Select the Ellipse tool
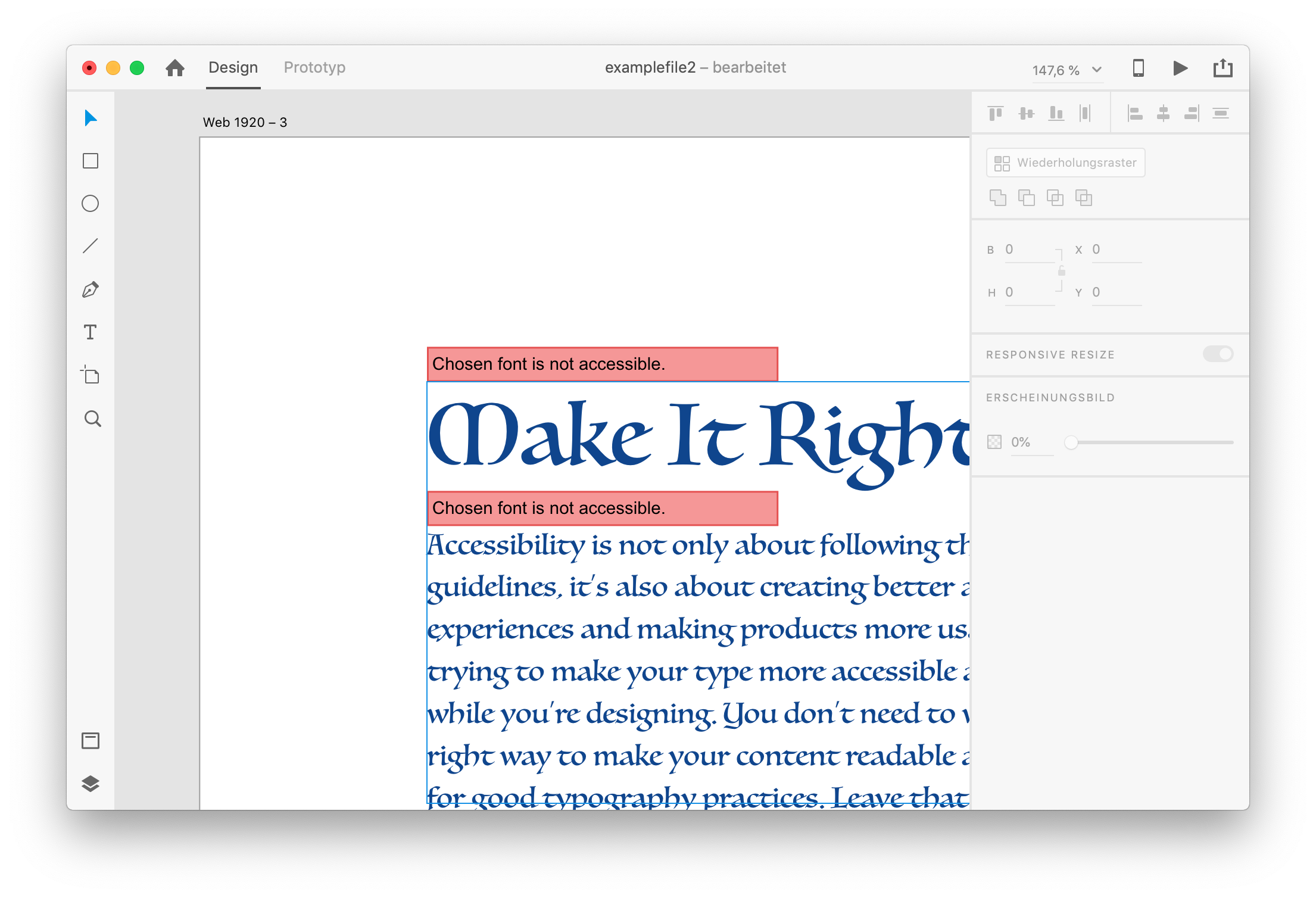The height and width of the screenshot is (898, 1316). coord(91,204)
